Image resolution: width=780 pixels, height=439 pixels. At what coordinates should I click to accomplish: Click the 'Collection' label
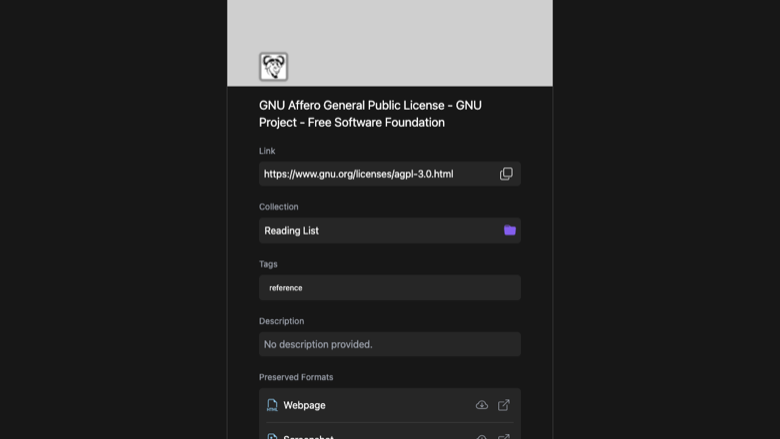(x=279, y=206)
